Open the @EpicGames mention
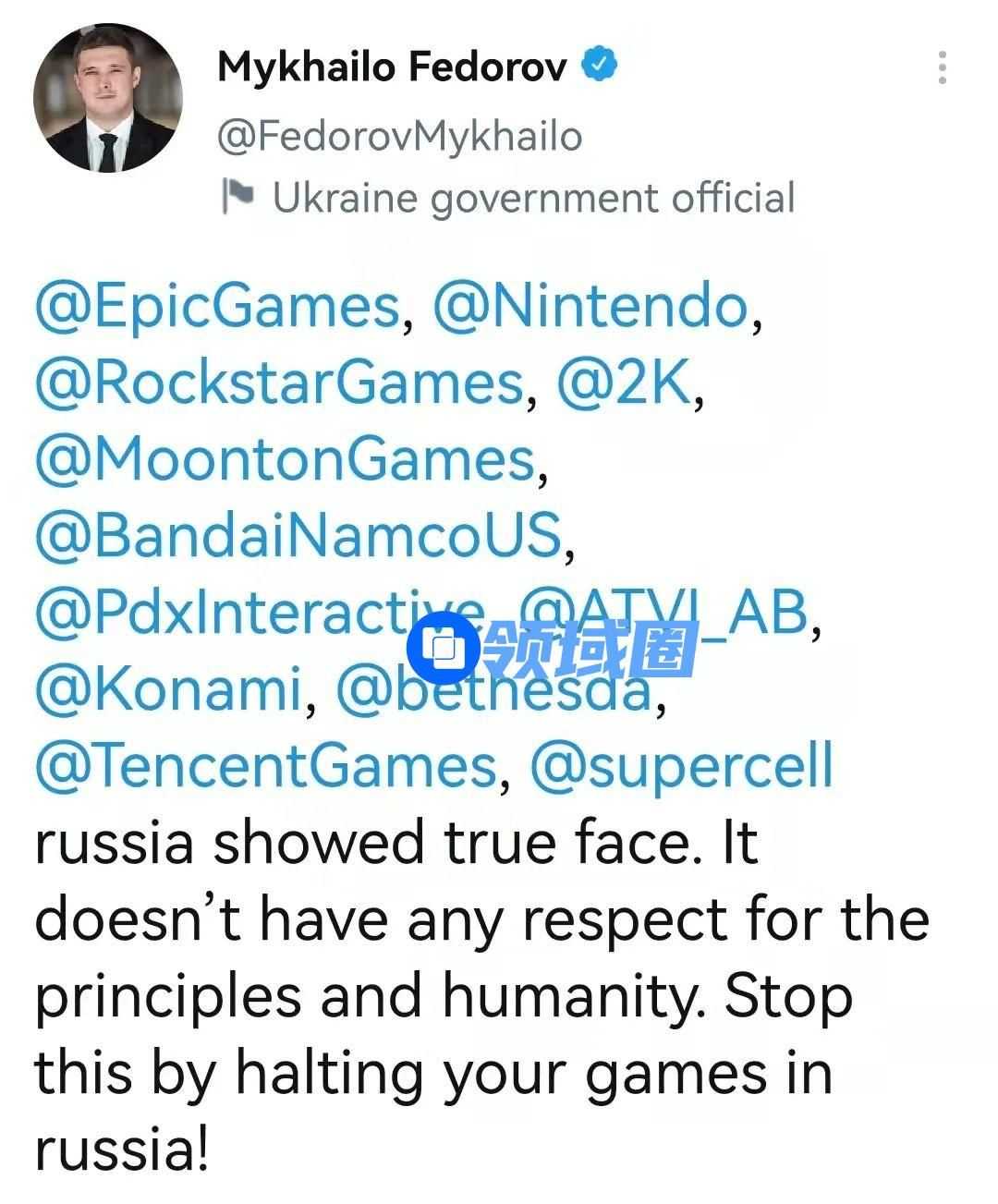This screenshot has width=998, height=1204. point(217,307)
